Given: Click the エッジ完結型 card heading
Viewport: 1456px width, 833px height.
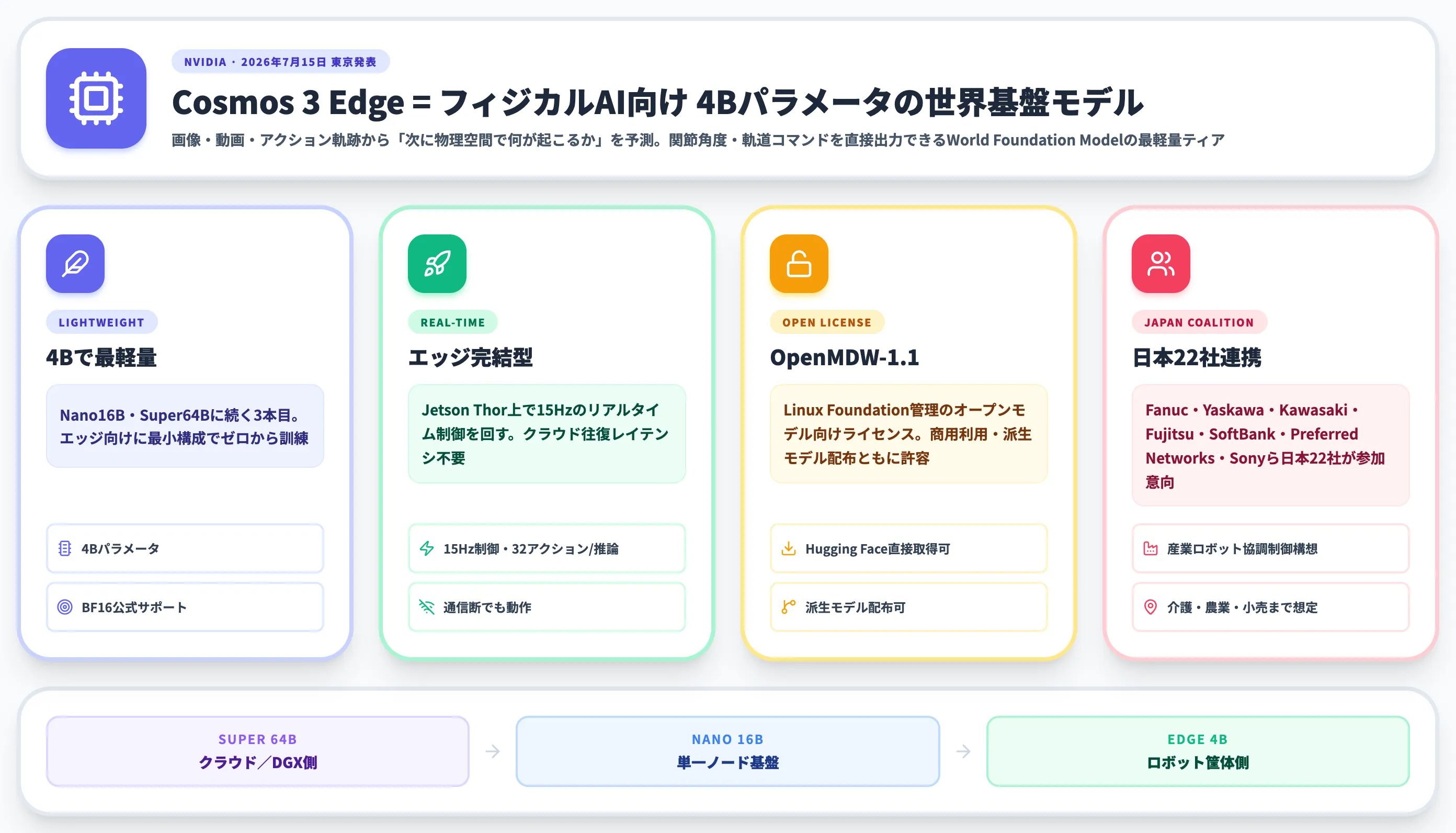Looking at the screenshot, I should click(471, 357).
